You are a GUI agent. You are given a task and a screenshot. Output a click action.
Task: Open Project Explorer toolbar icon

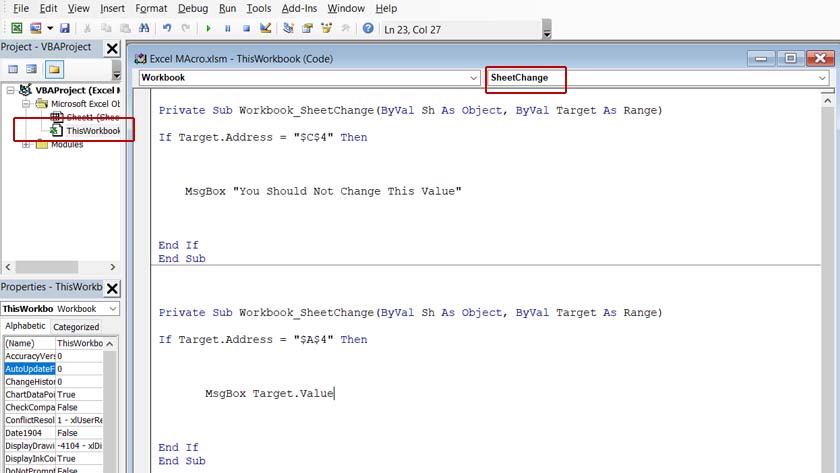tap(288, 28)
